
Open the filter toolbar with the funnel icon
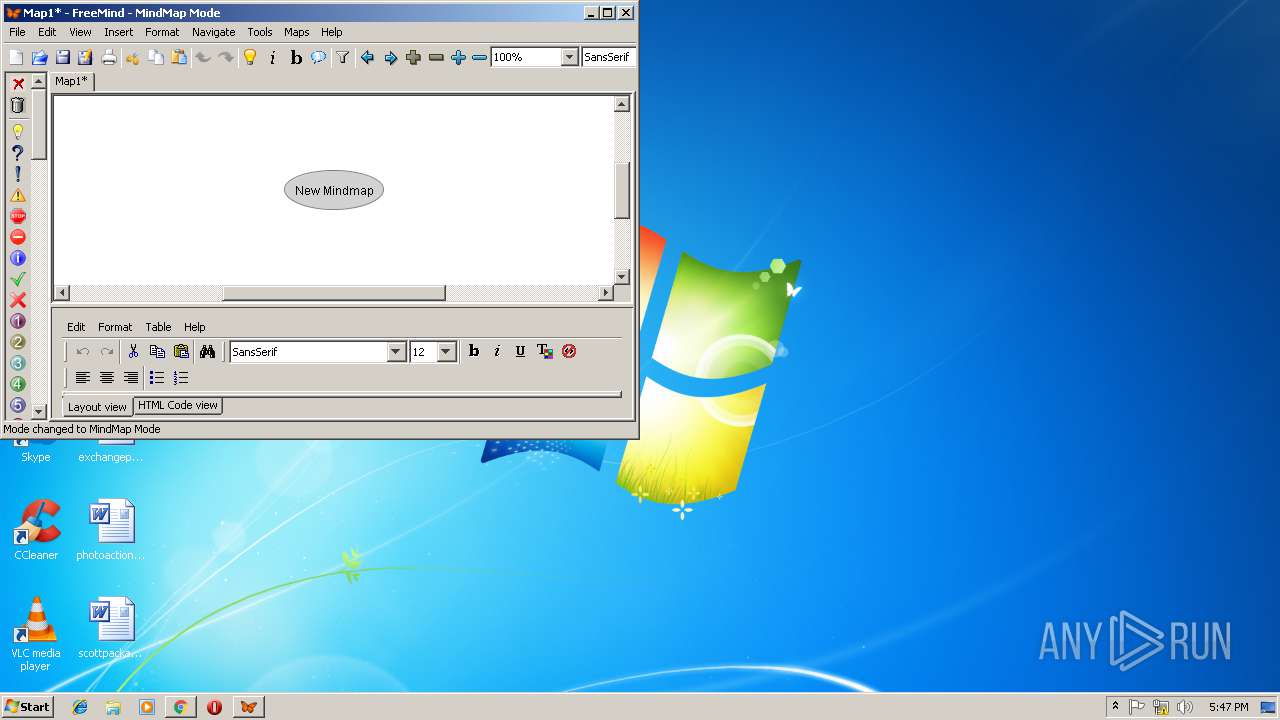click(x=343, y=57)
